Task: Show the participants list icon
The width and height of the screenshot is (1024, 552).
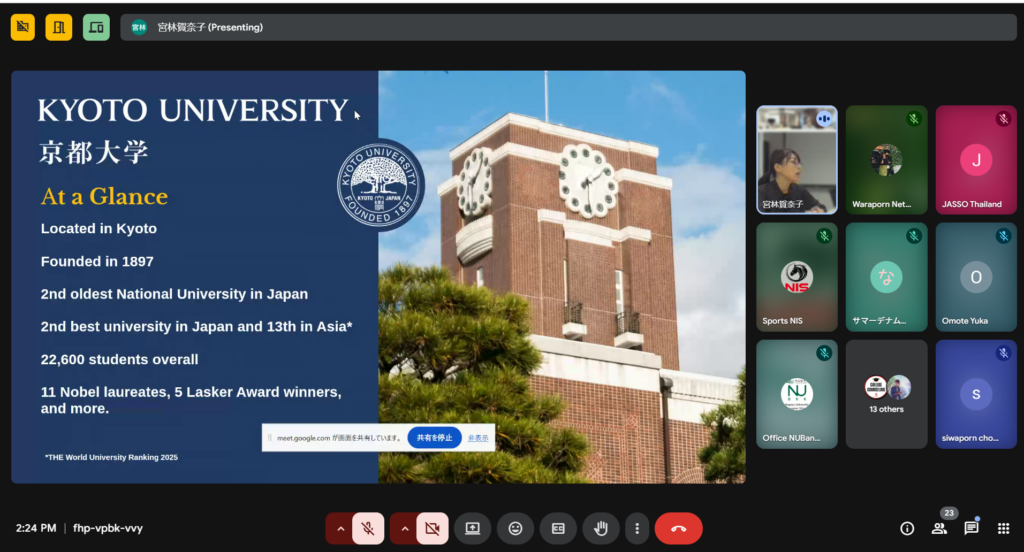Action: (x=939, y=528)
